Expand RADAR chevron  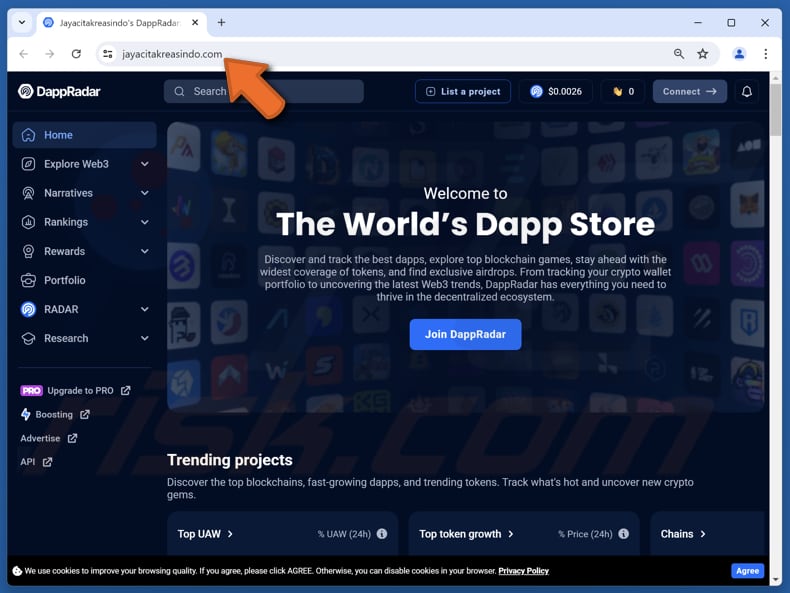[x=145, y=309]
